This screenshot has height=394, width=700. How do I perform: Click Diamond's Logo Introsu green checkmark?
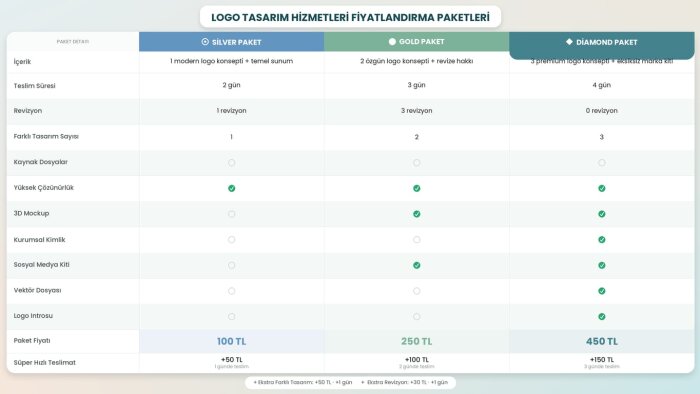click(602, 317)
